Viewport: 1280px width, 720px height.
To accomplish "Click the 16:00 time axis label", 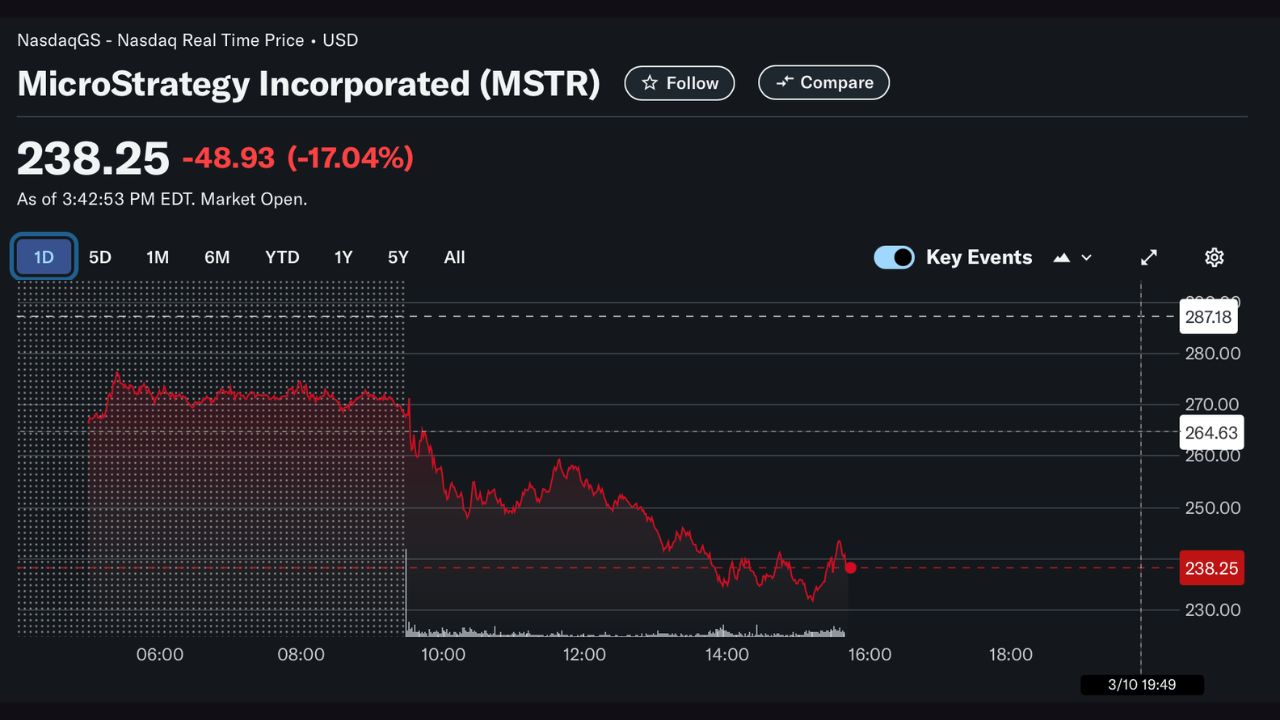I will point(869,654).
